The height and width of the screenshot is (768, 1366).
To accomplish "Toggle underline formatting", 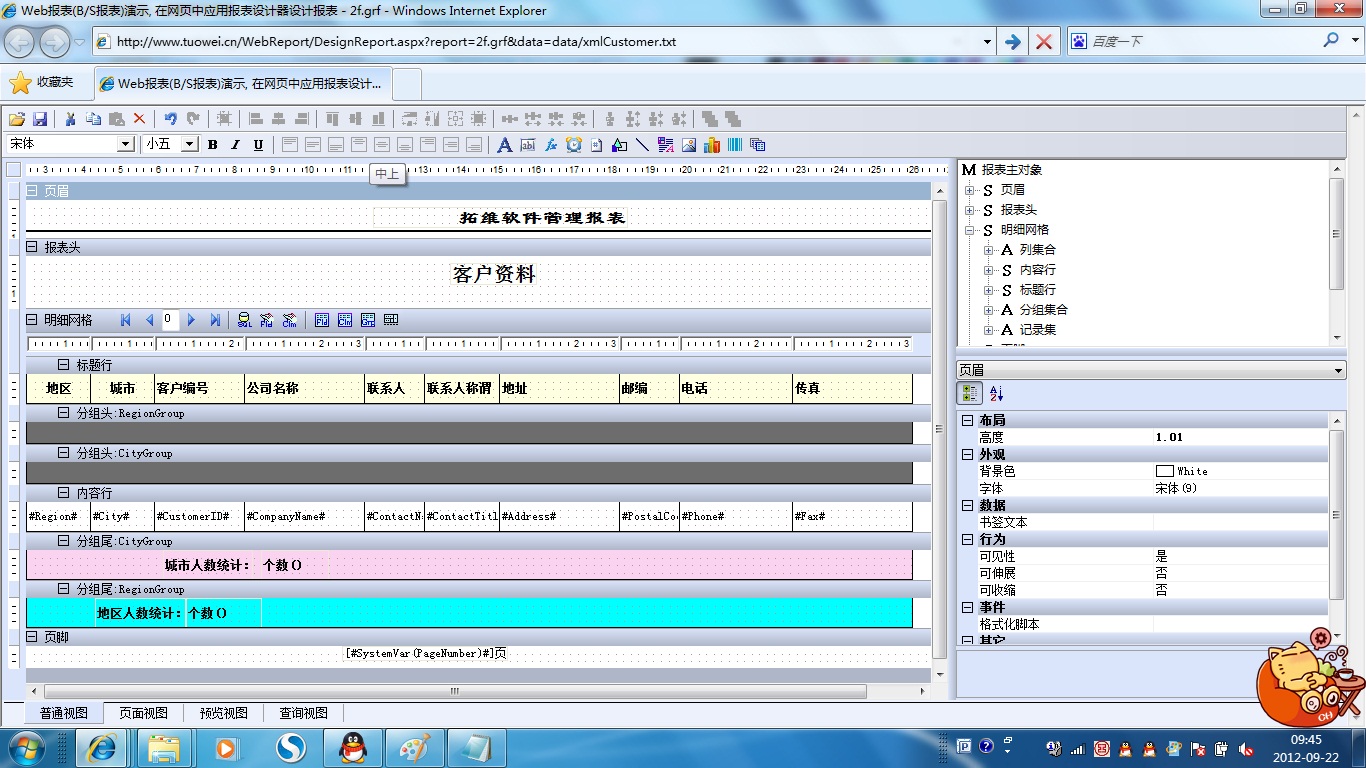I will tap(258, 145).
